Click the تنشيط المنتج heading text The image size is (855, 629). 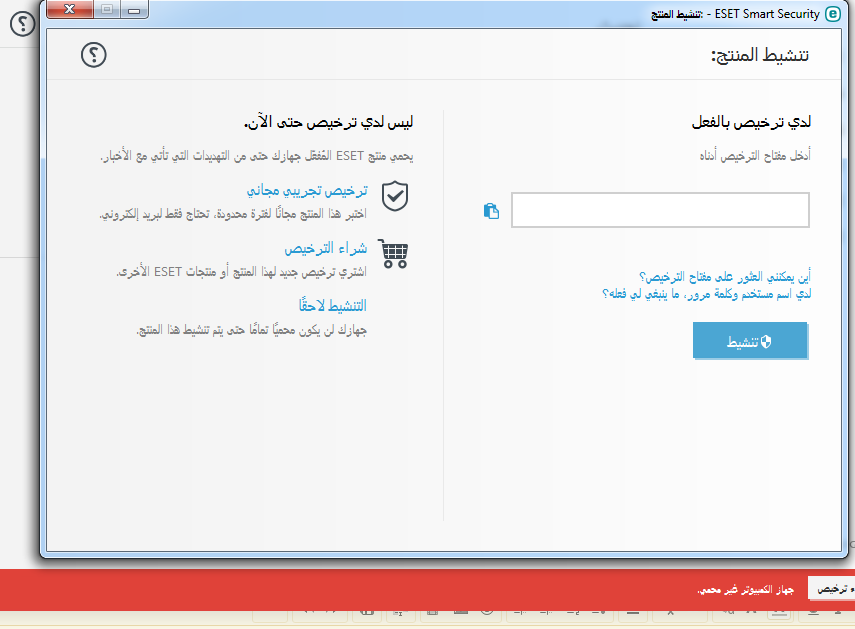point(760,55)
